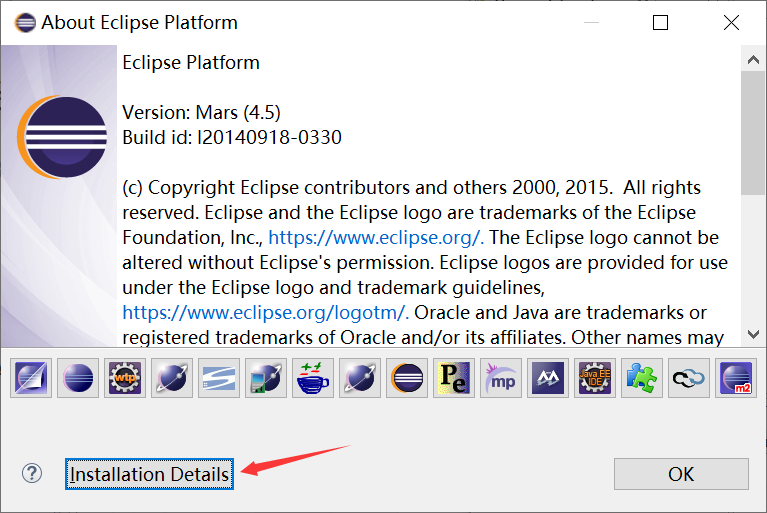Click the large Eclipse logo image
767x513 pixels.
[62, 137]
